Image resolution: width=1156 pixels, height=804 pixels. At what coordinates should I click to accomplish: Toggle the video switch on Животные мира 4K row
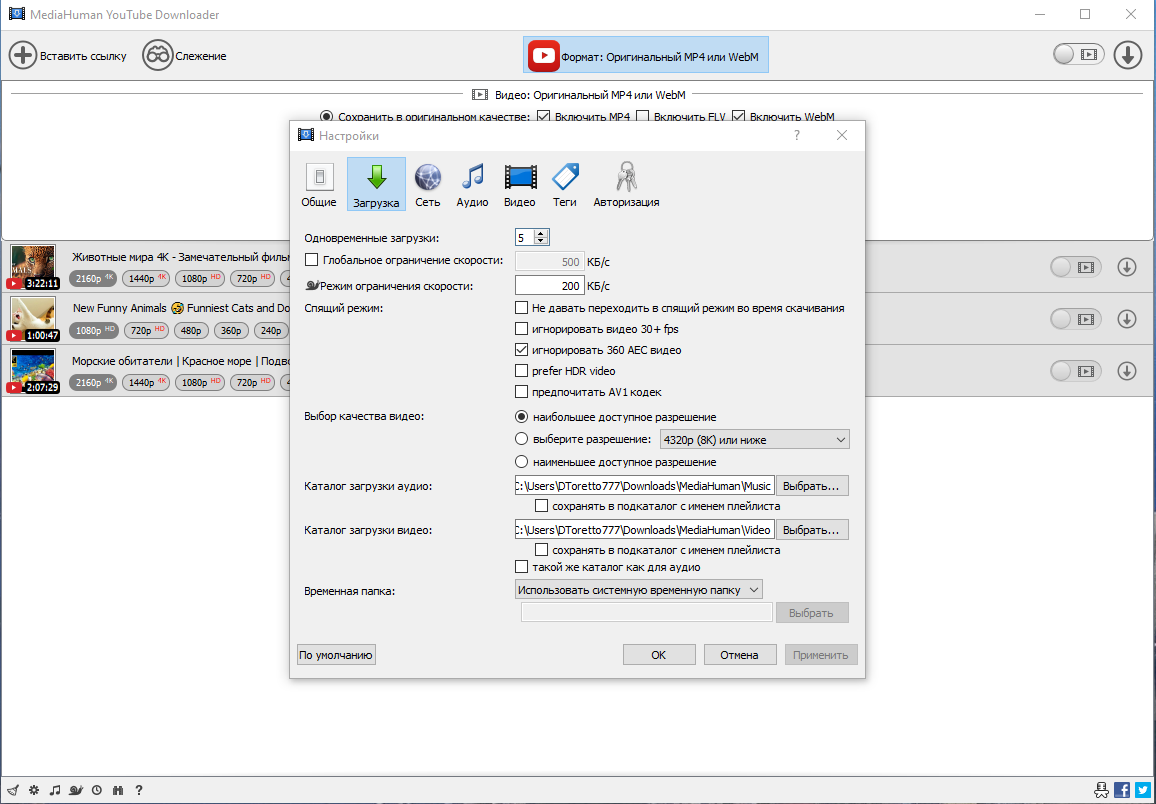[1076, 267]
